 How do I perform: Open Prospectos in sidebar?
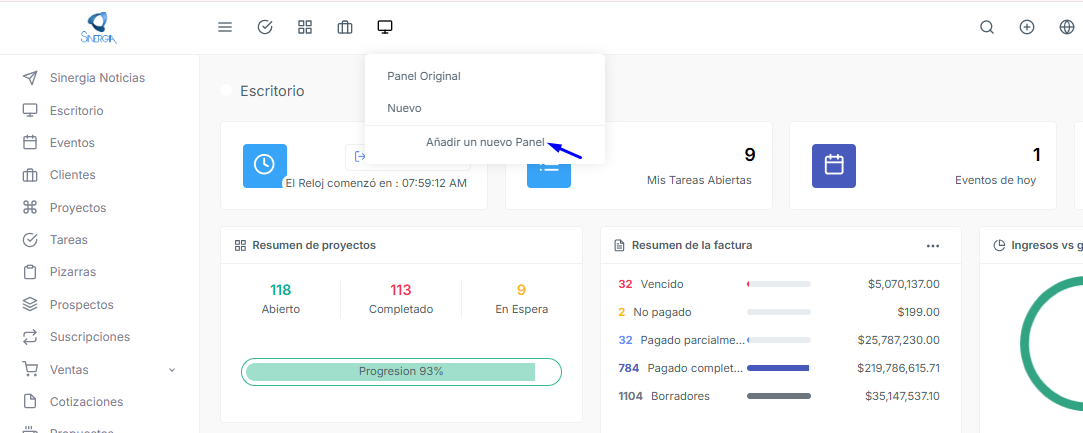82,305
